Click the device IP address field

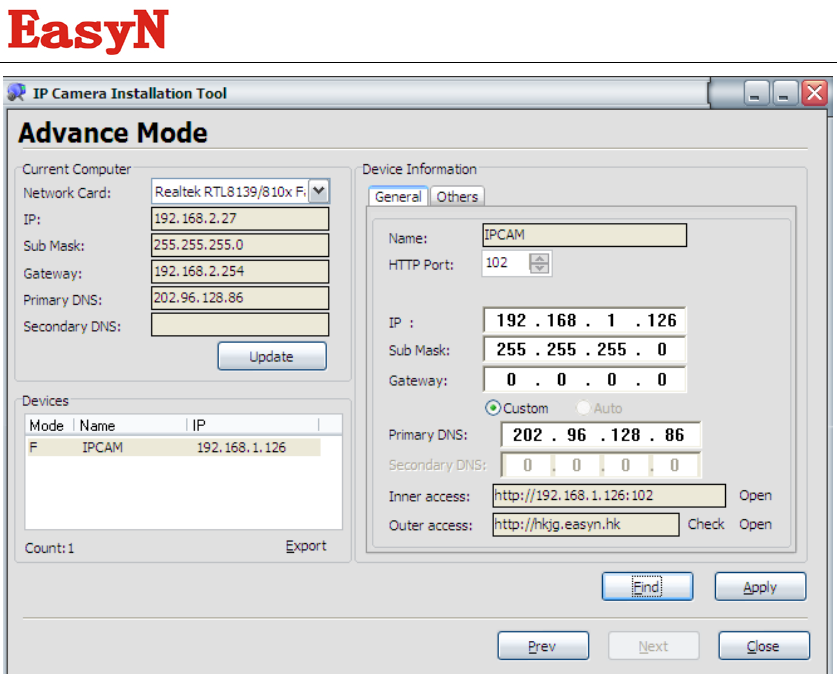coord(585,321)
